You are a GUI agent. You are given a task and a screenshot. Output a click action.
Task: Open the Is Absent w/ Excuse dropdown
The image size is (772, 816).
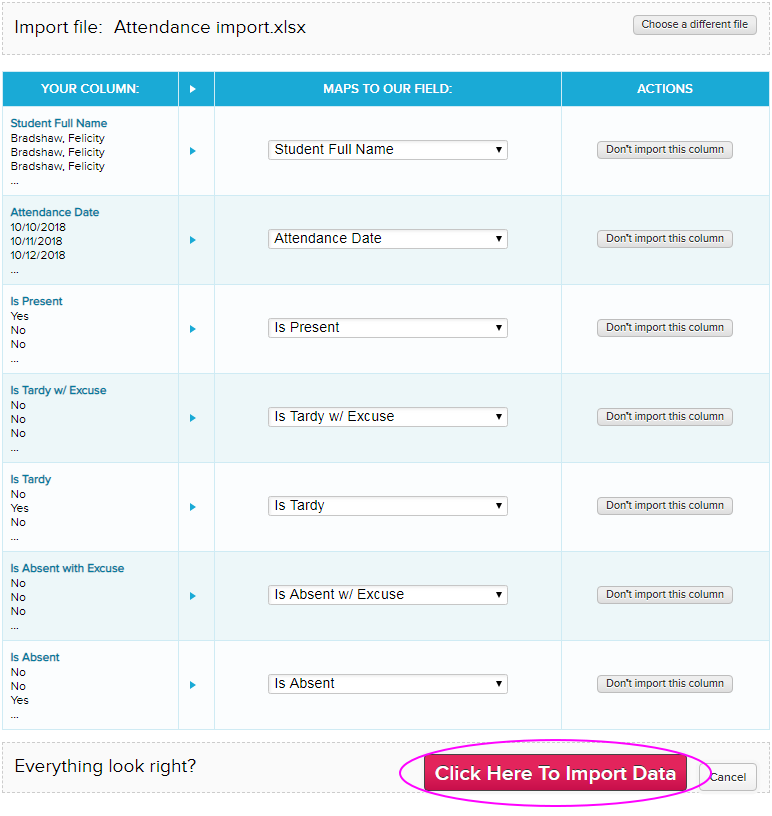pyautogui.click(x=388, y=595)
